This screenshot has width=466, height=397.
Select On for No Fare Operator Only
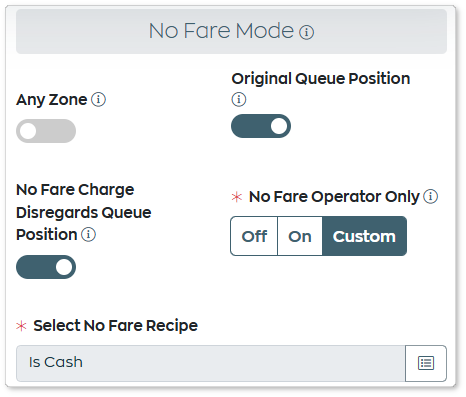[x=300, y=236]
